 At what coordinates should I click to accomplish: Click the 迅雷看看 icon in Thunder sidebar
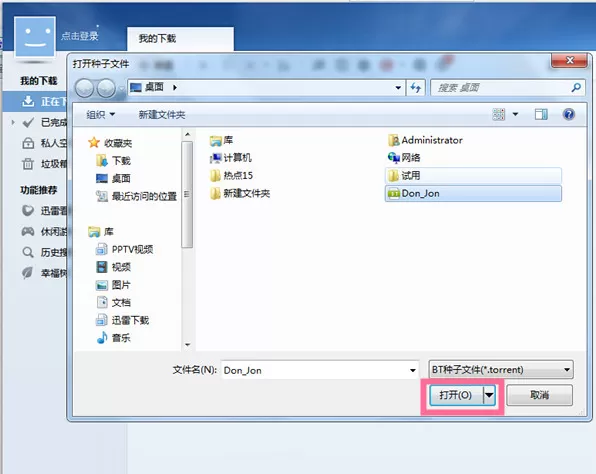(x=28, y=210)
